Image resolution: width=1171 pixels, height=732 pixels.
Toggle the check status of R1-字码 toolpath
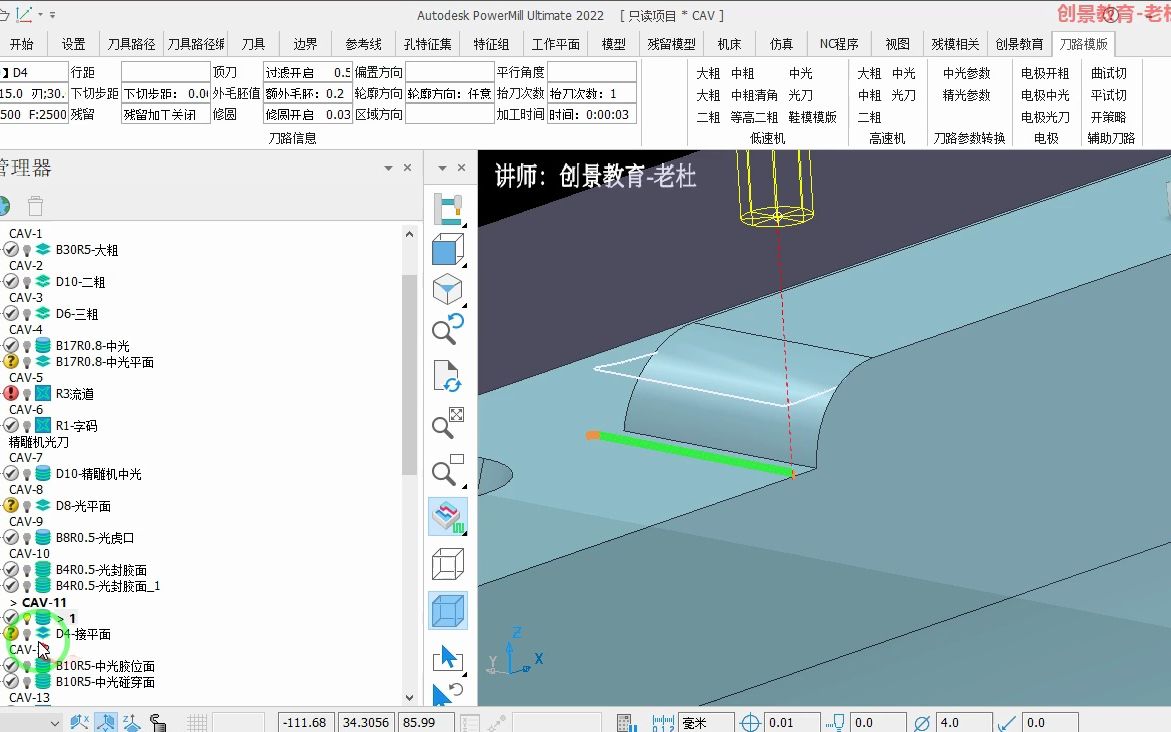tap(10, 426)
